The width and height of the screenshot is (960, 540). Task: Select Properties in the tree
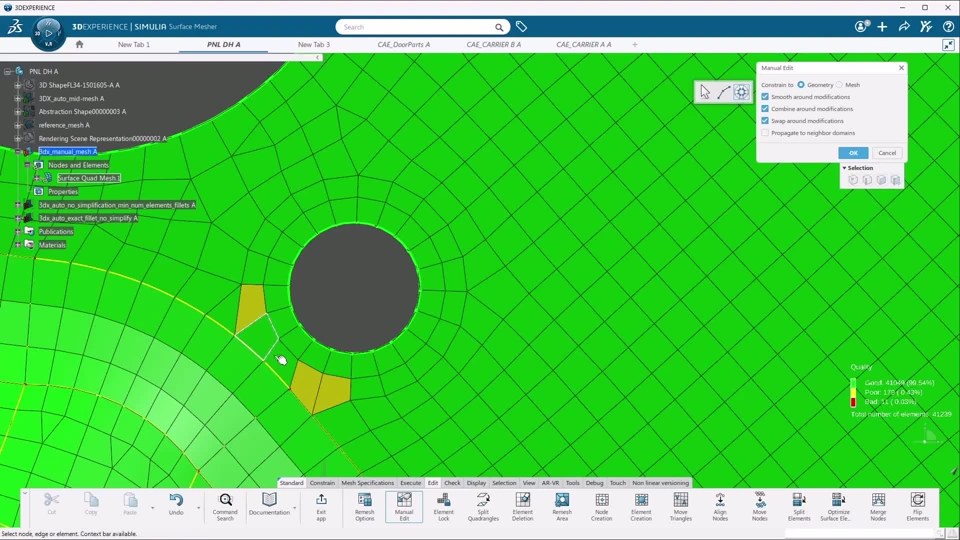pyautogui.click(x=63, y=192)
